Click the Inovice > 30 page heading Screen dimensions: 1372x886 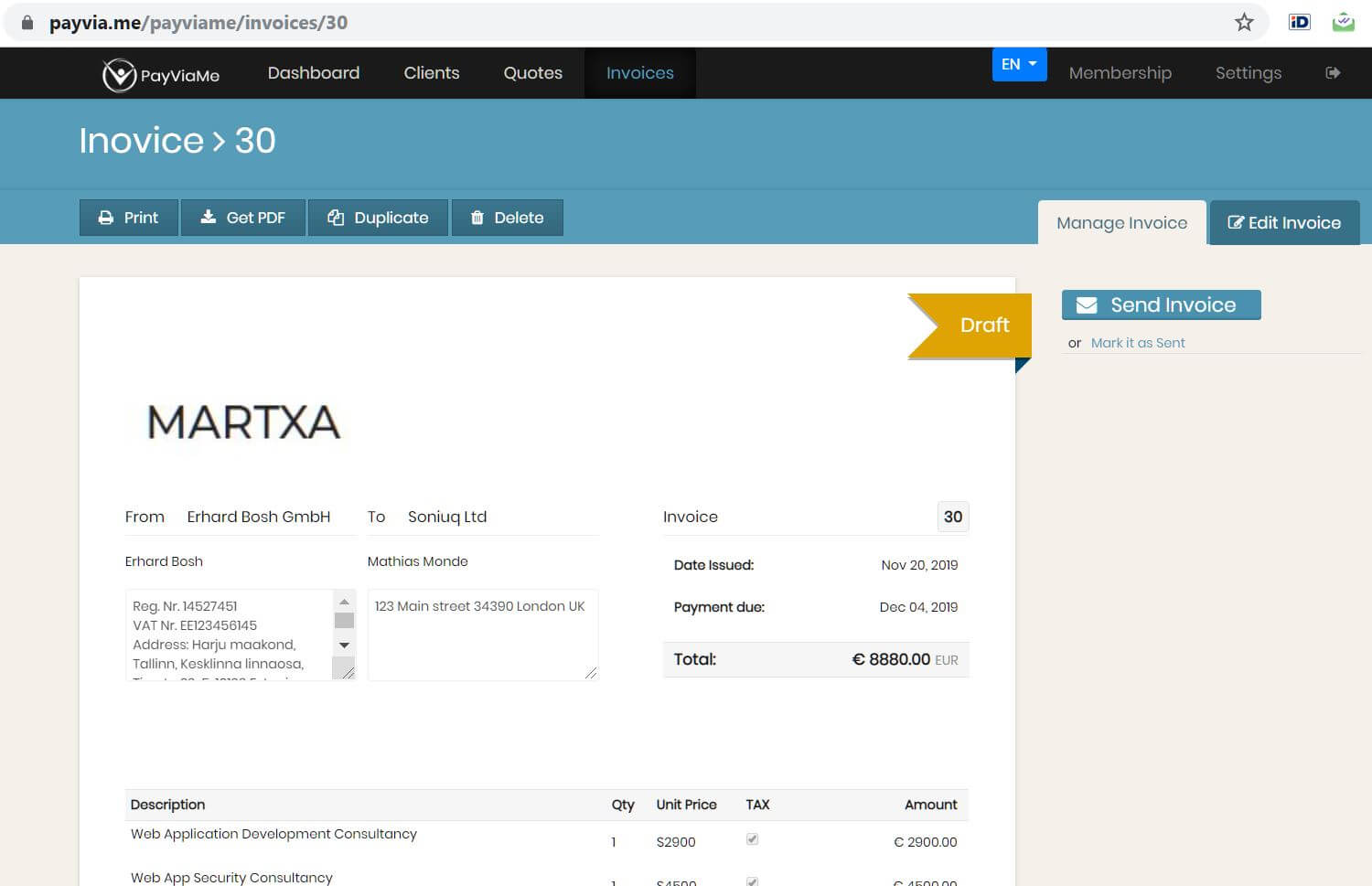click(177, 141)
